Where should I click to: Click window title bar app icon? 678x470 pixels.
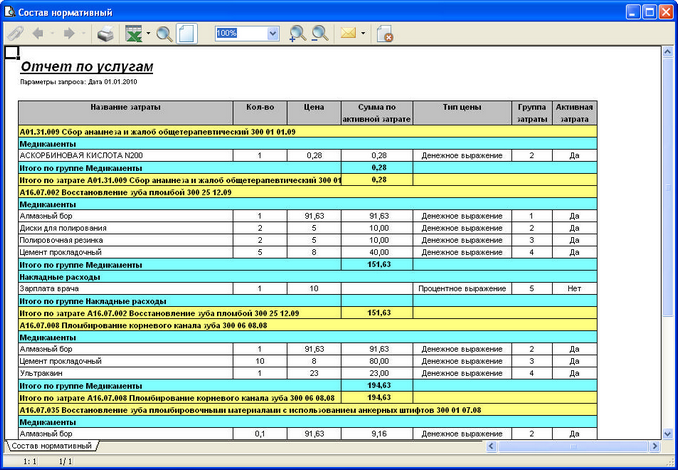click(x=9, y=12)
